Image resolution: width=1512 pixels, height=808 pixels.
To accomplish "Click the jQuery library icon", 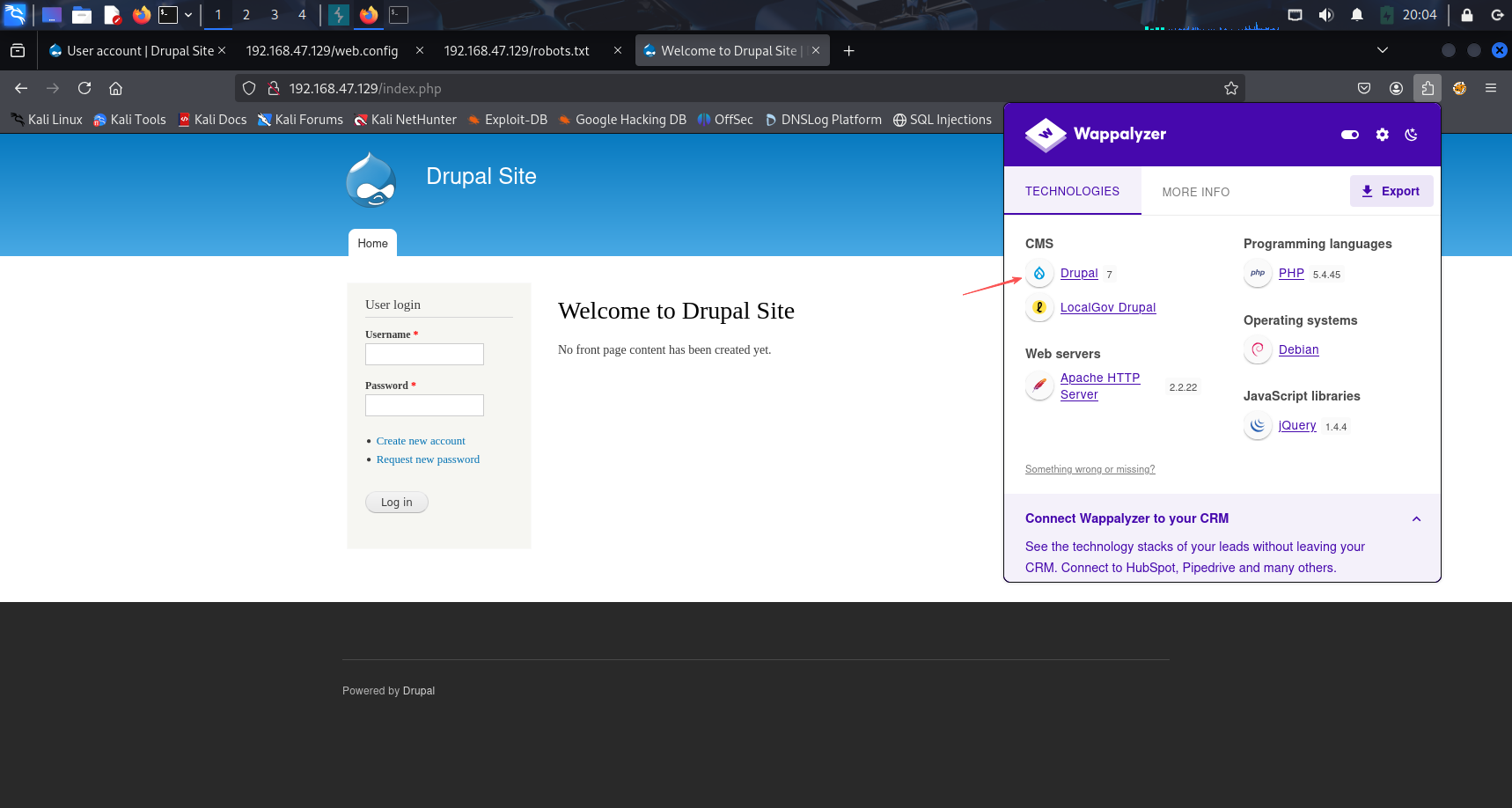I will coord(1258,426).
